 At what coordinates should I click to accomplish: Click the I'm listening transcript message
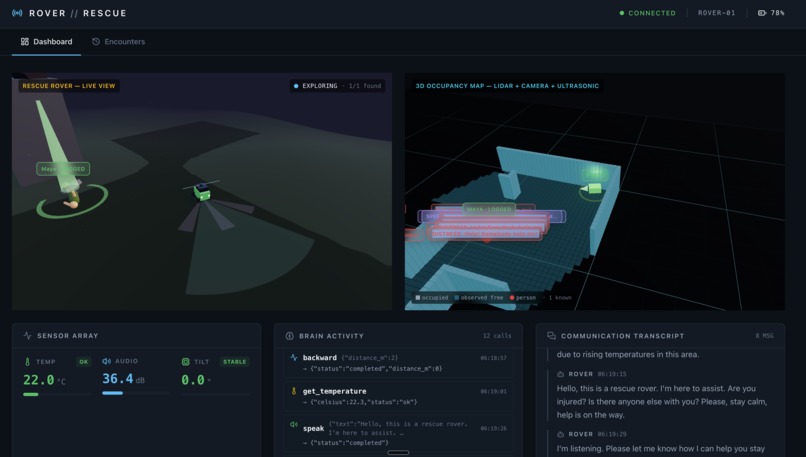[x=661, y=449]
